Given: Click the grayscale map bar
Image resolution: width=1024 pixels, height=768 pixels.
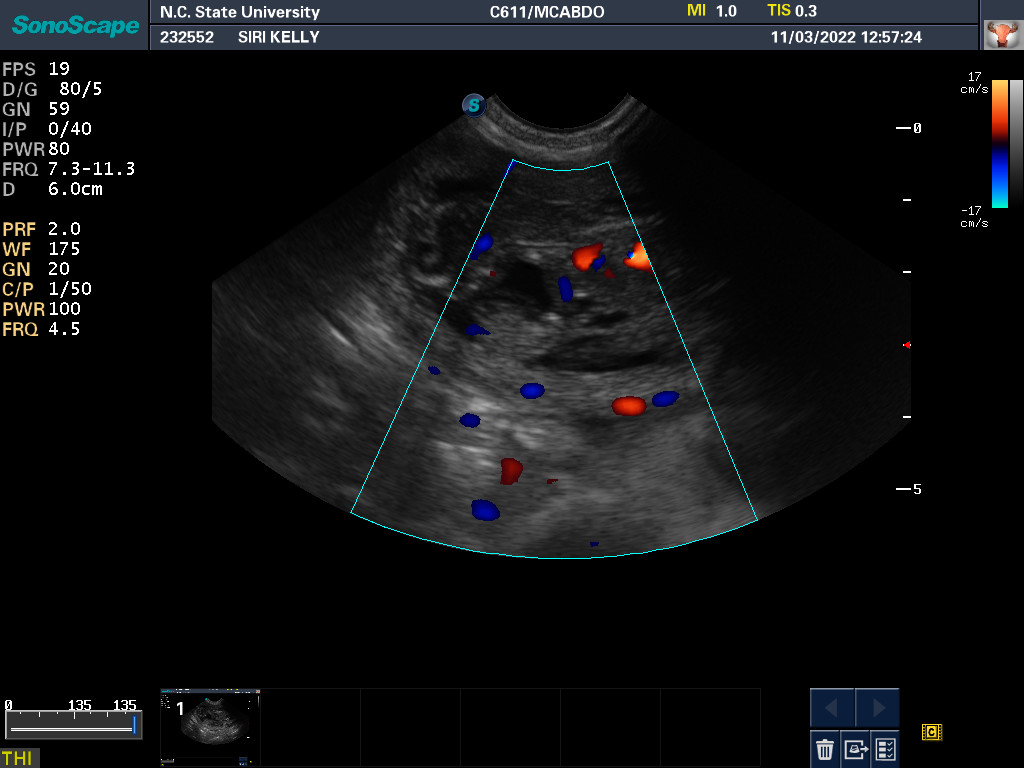Looking at the screenshot, I should tap(1016, 143).
